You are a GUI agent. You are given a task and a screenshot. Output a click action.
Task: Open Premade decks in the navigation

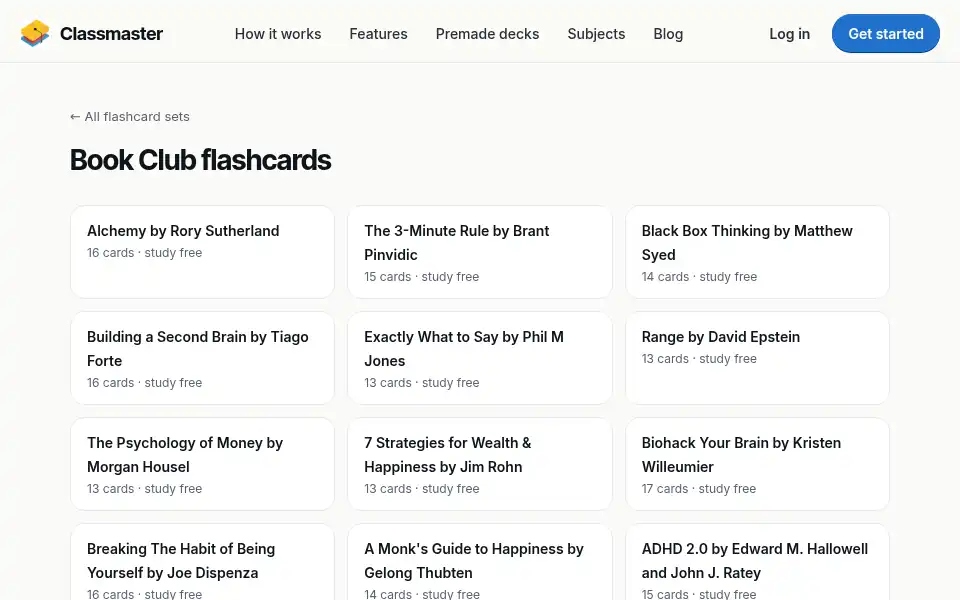(x=487, y=34)
